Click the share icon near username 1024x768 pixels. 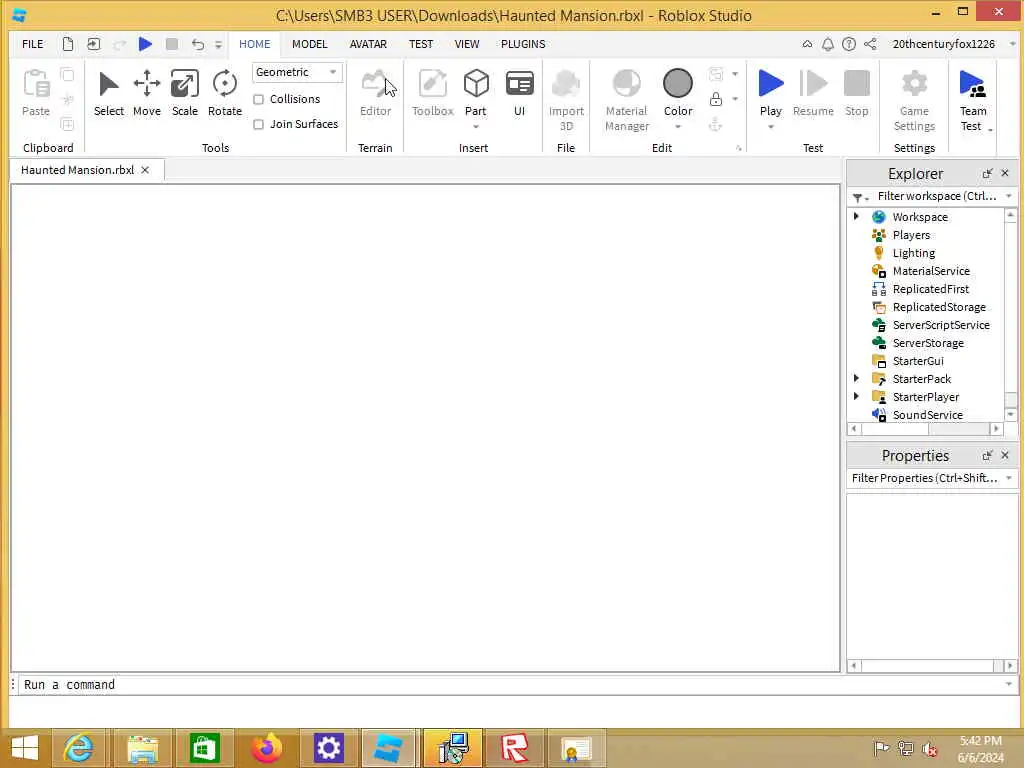pos(870,44)
